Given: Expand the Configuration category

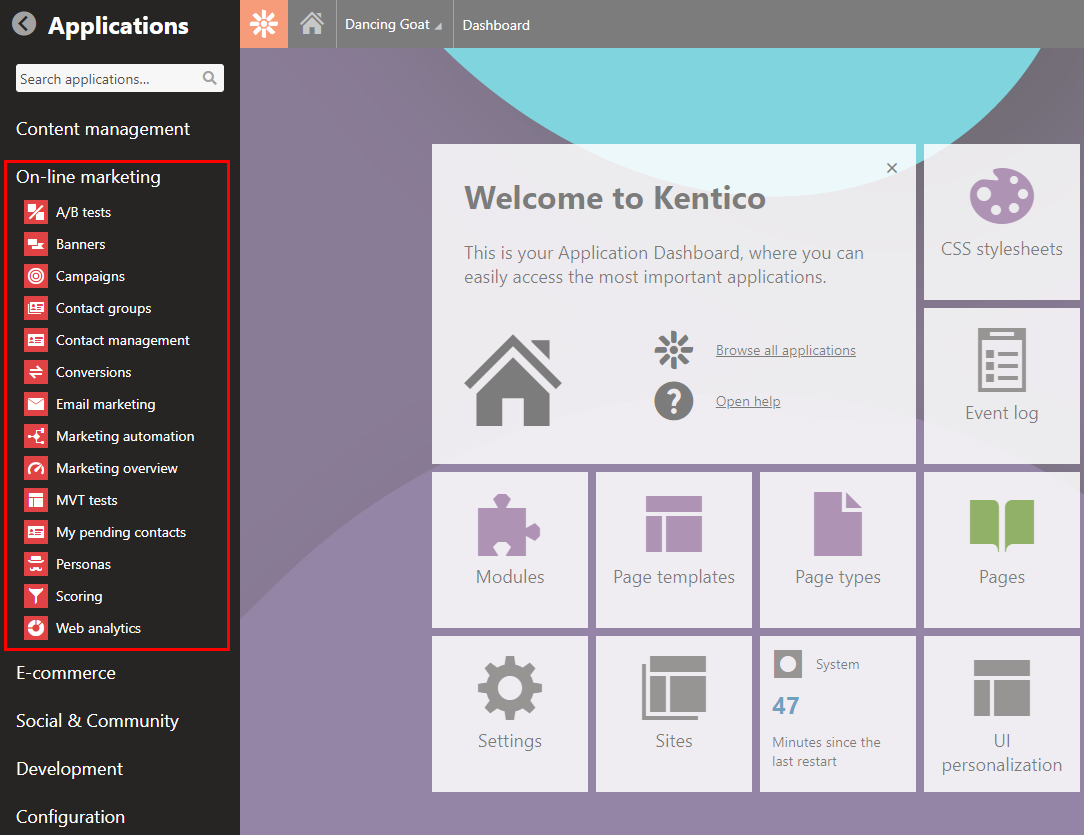Looking at the screenshot, I should tap(71, 816).
